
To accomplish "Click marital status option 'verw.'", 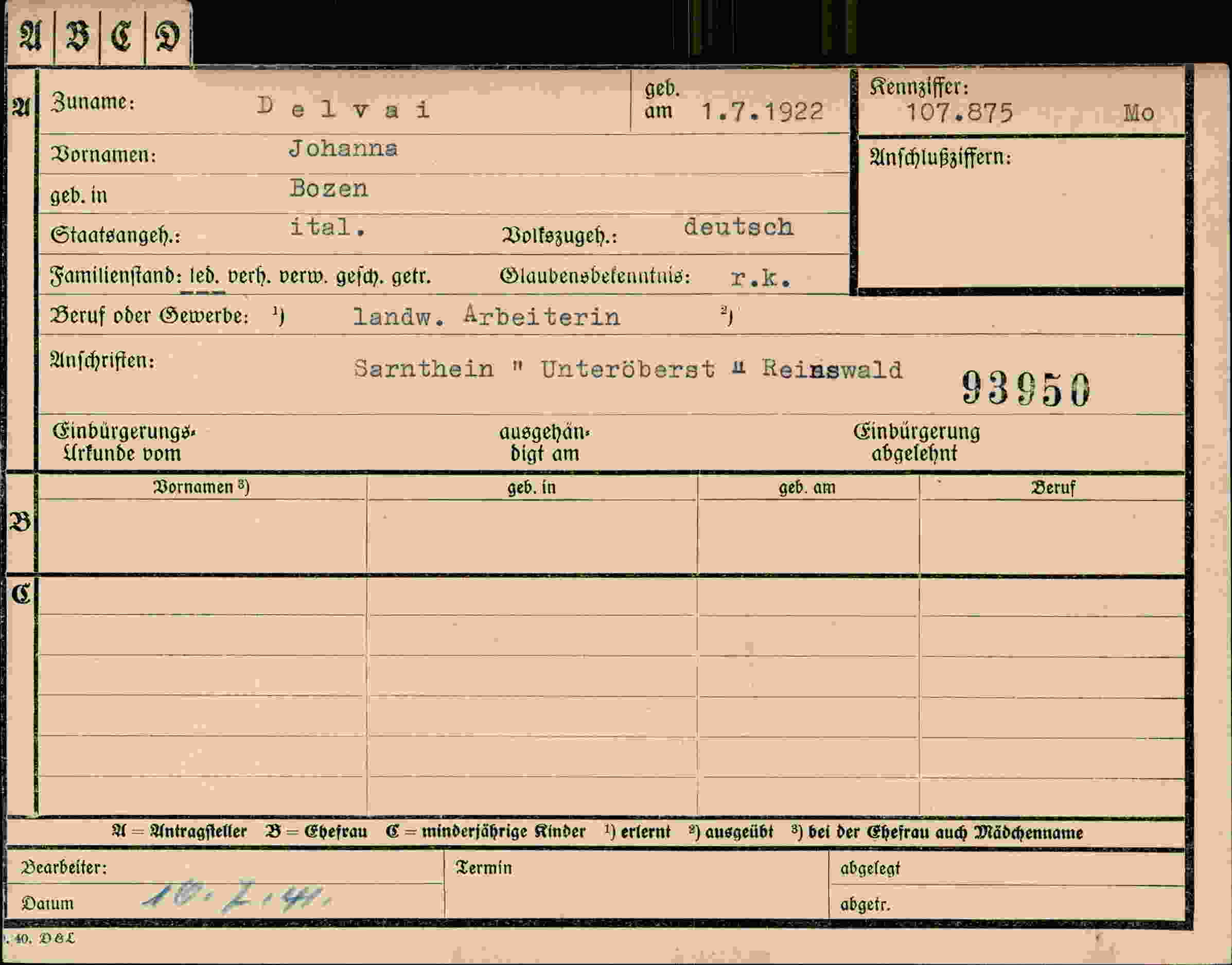I will click(303, 277).
